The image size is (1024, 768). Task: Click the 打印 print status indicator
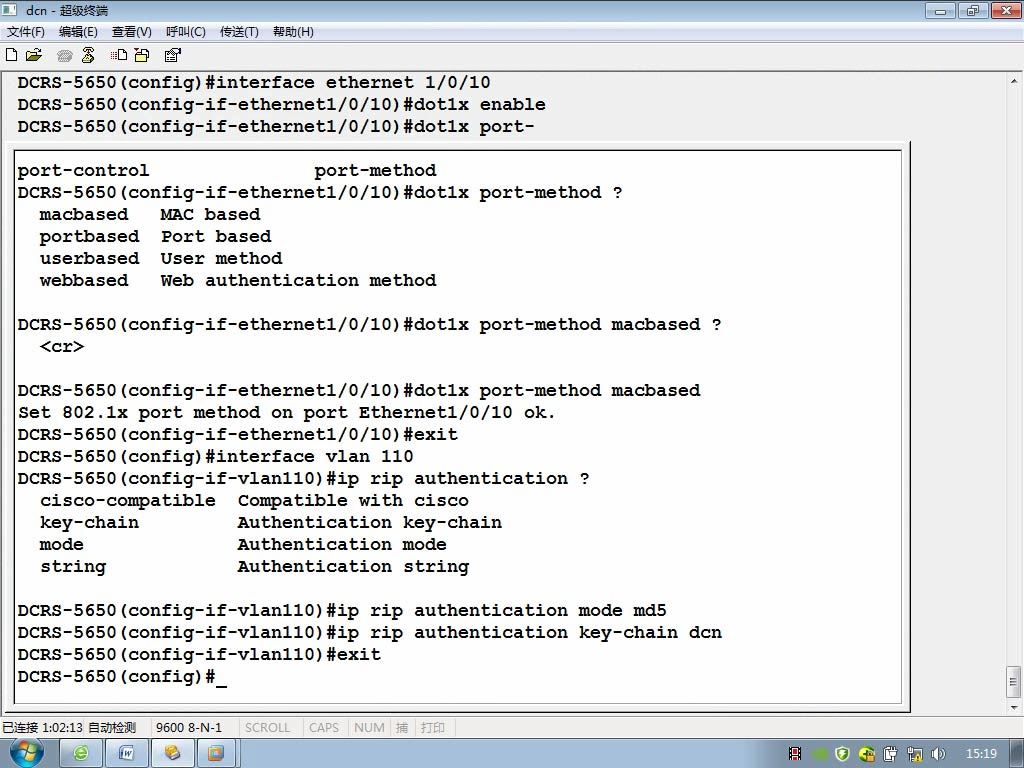tap(433, 728)
